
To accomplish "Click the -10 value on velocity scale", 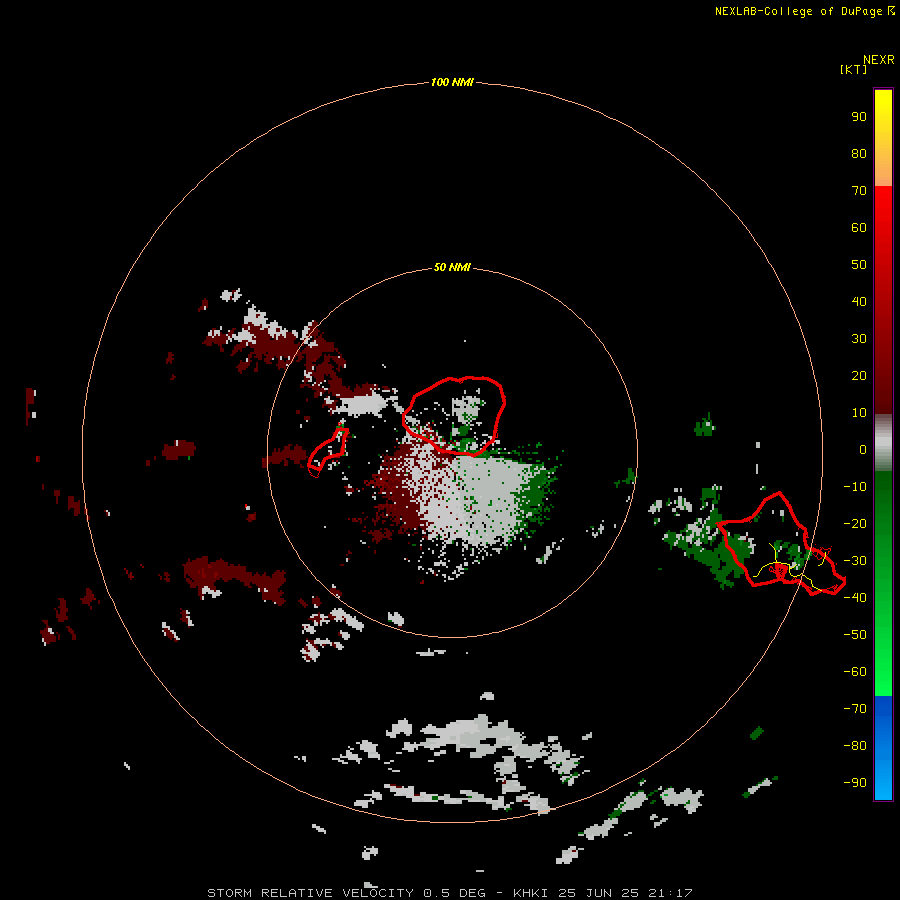I will point(855,487).
